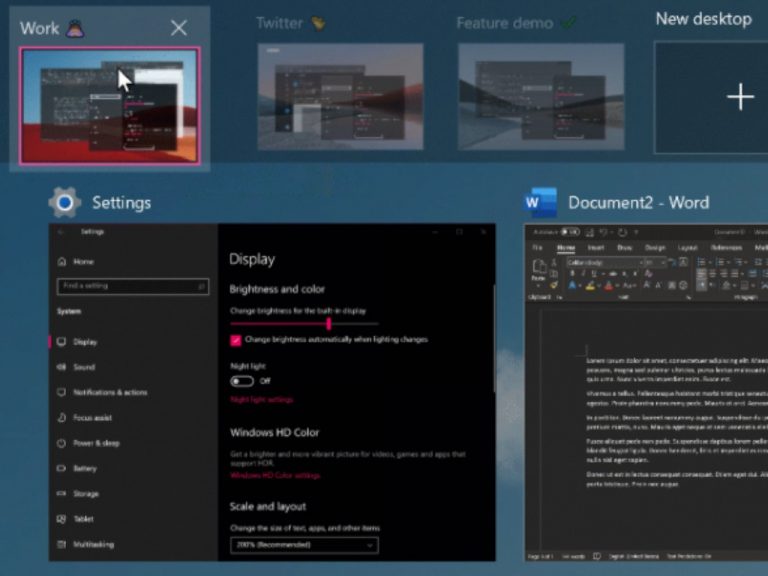Click the Sound speaker icon in Settings sidebar

62,367
